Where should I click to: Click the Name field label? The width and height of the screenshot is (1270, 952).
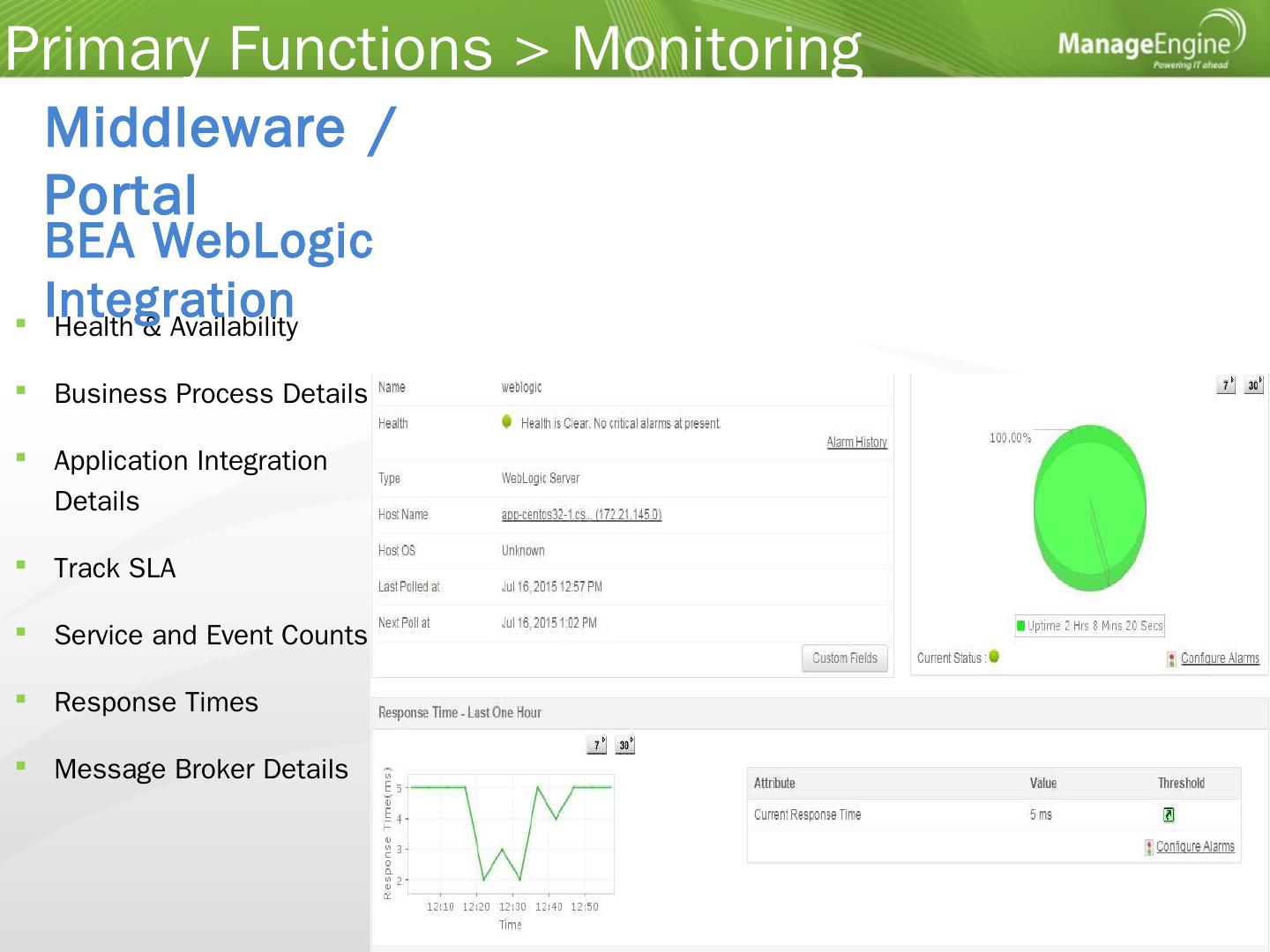click(x=392, y=387)
